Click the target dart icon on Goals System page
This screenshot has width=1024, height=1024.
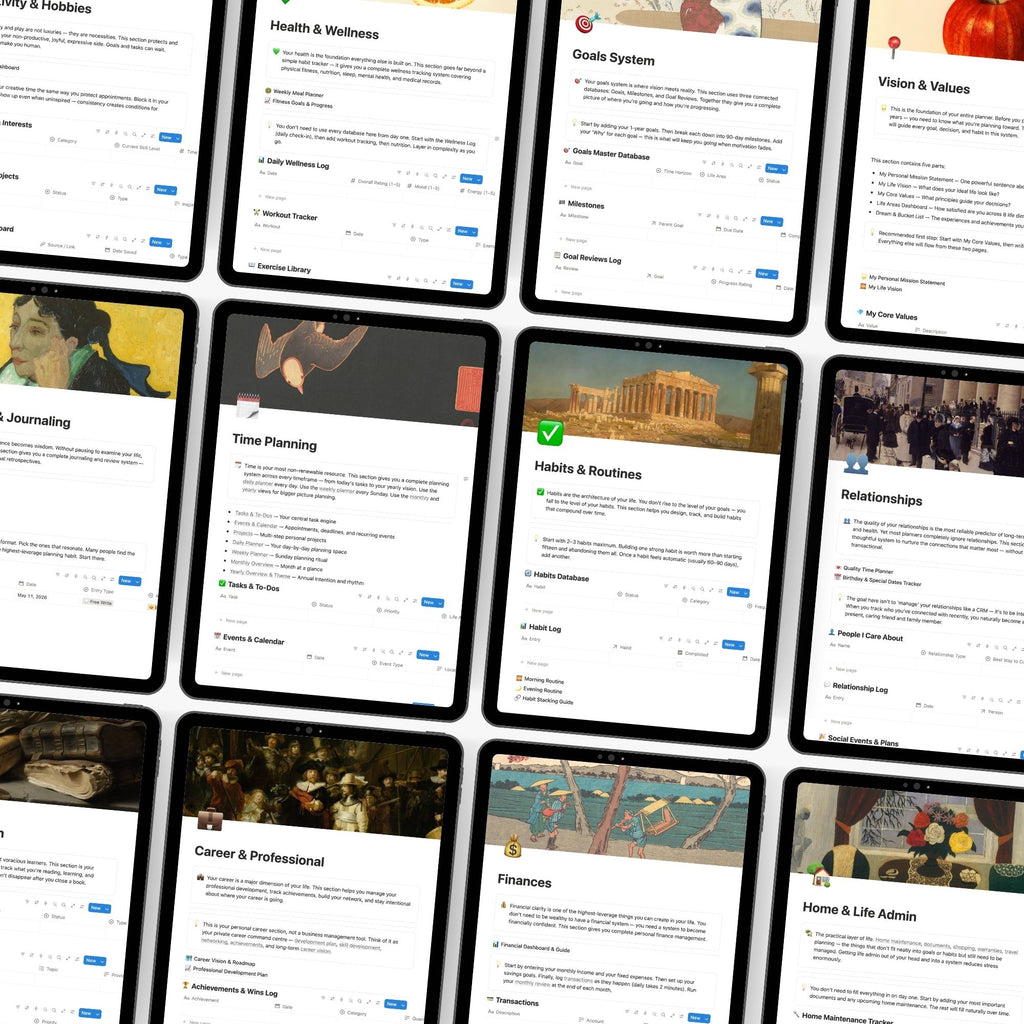(x=586, y=23)
